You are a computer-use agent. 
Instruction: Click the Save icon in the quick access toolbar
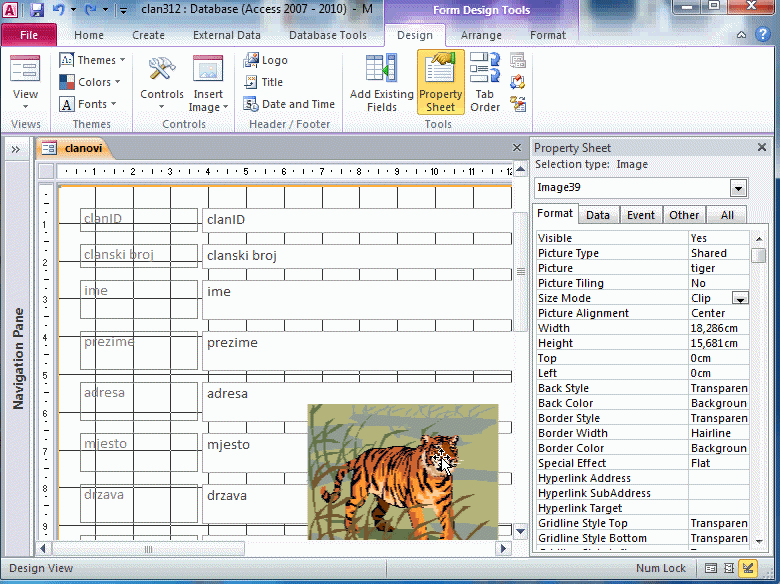[37, 10]
